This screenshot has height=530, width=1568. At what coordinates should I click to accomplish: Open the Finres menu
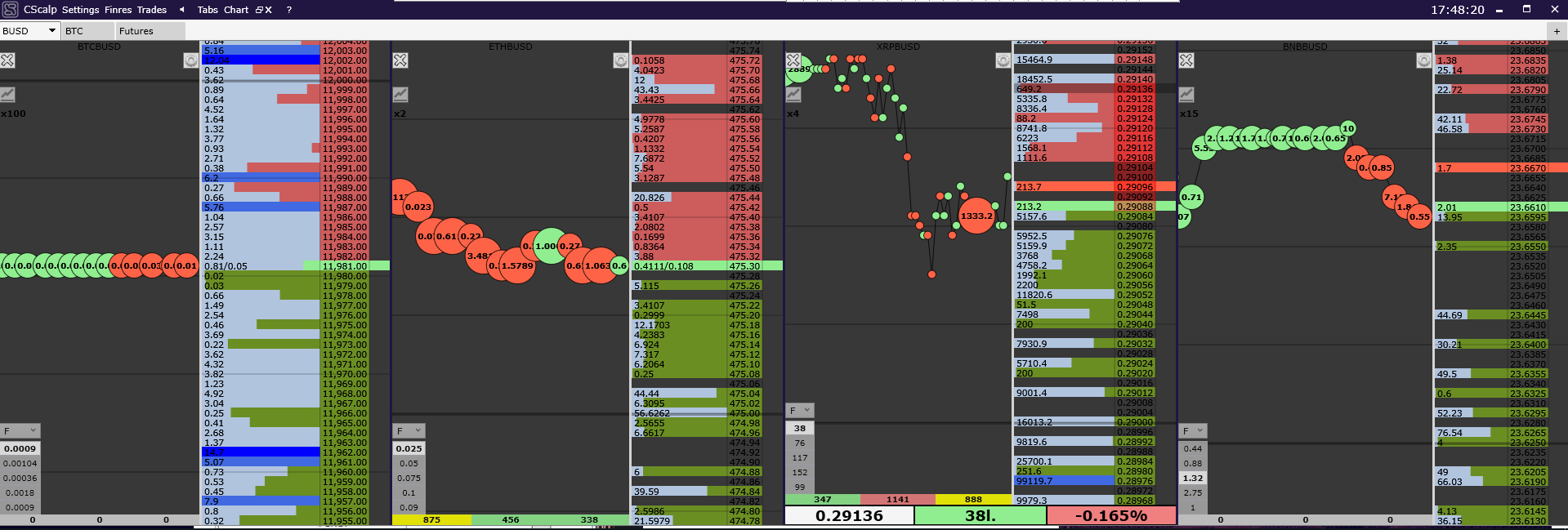coord(118,10)
